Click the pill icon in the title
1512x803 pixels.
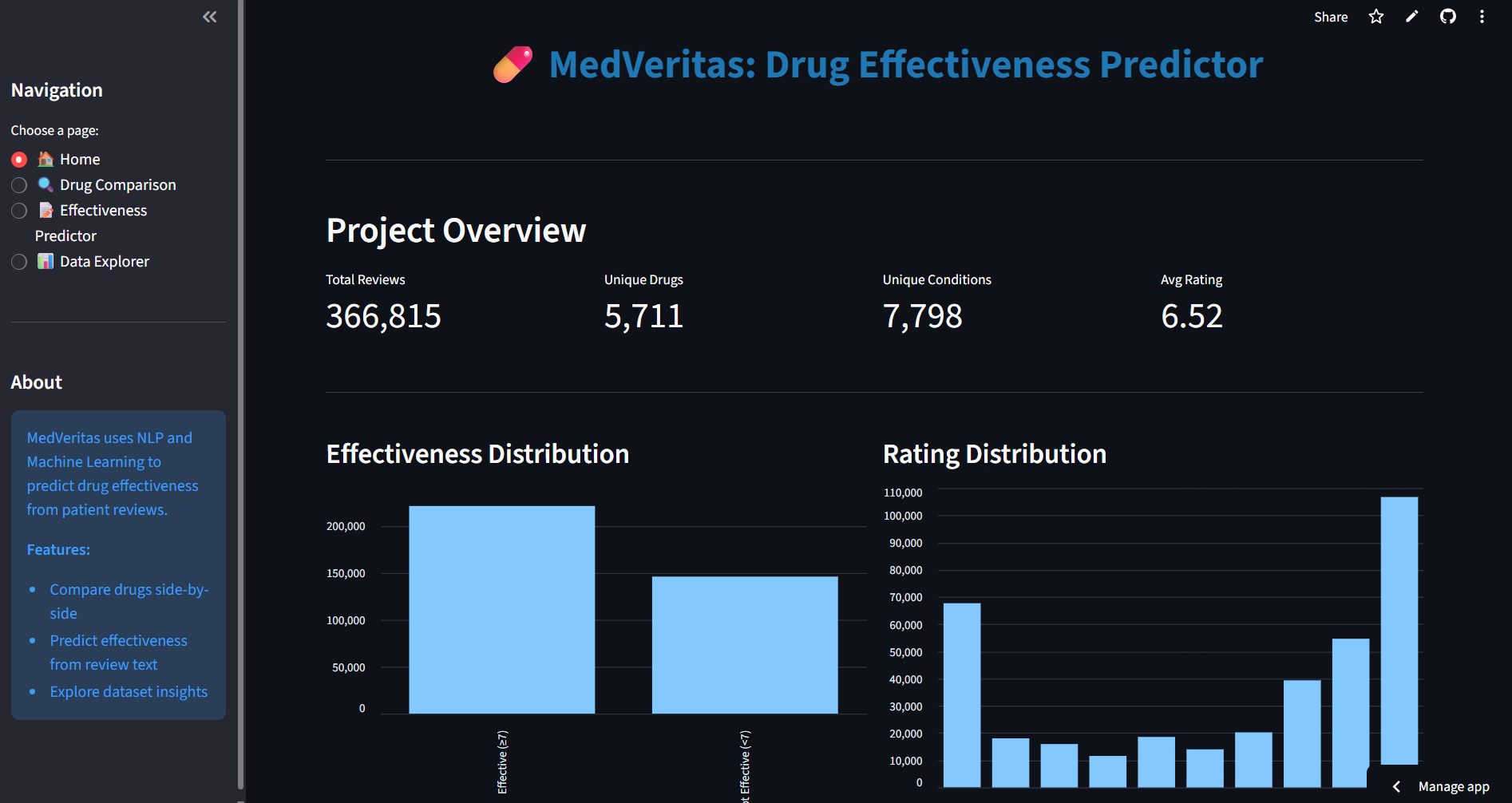point(512,64)
